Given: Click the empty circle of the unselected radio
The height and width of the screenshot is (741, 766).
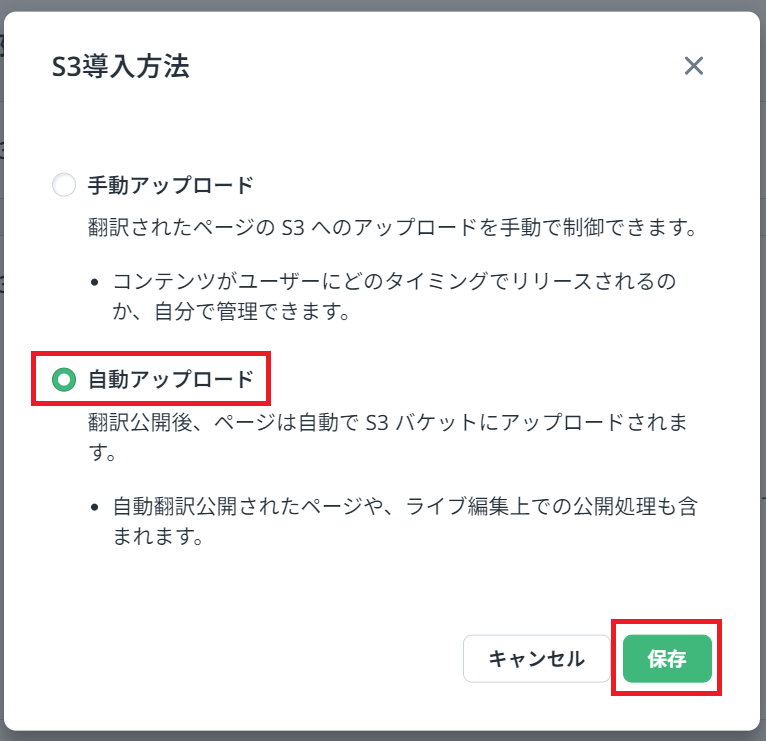Looking at the screenshot, I should click(x=64, y=185).
